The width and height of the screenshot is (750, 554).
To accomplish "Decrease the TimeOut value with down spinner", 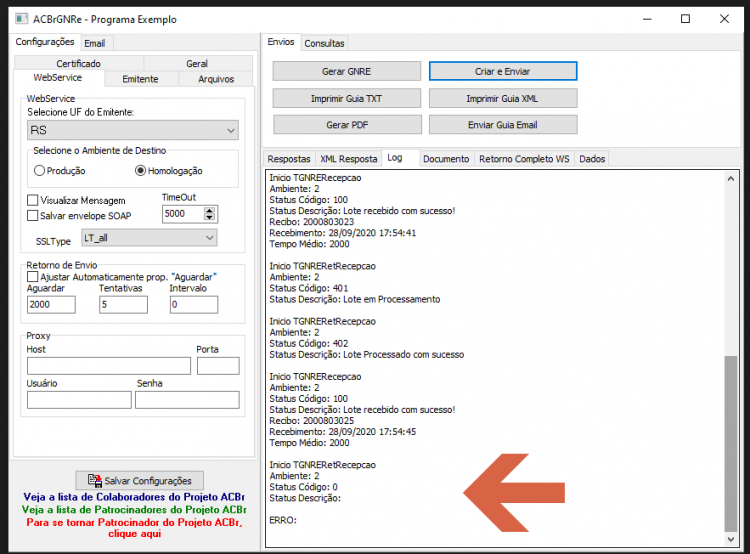I will click(x=210, y=217).
